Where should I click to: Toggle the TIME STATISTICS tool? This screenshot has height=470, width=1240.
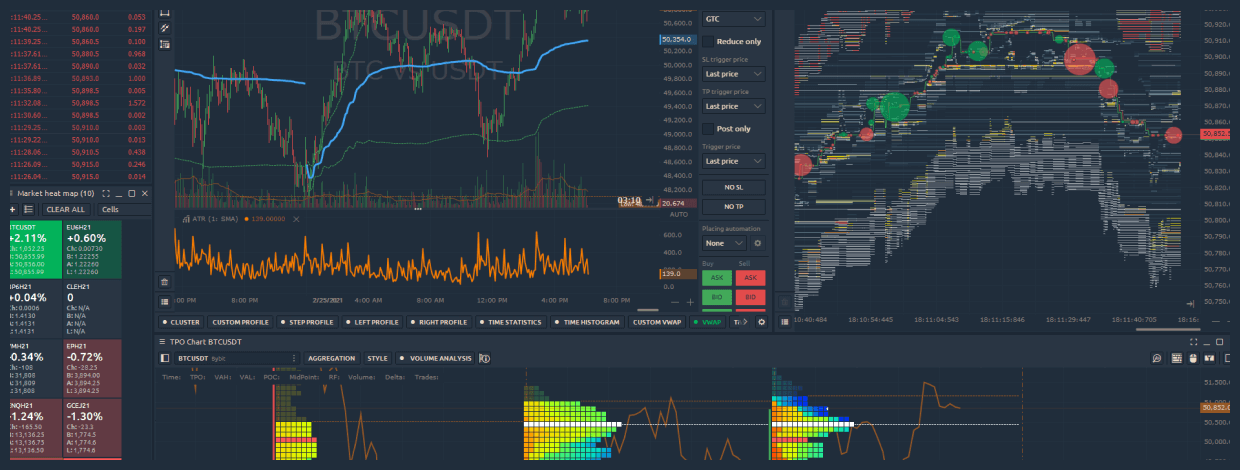point(510,322)
